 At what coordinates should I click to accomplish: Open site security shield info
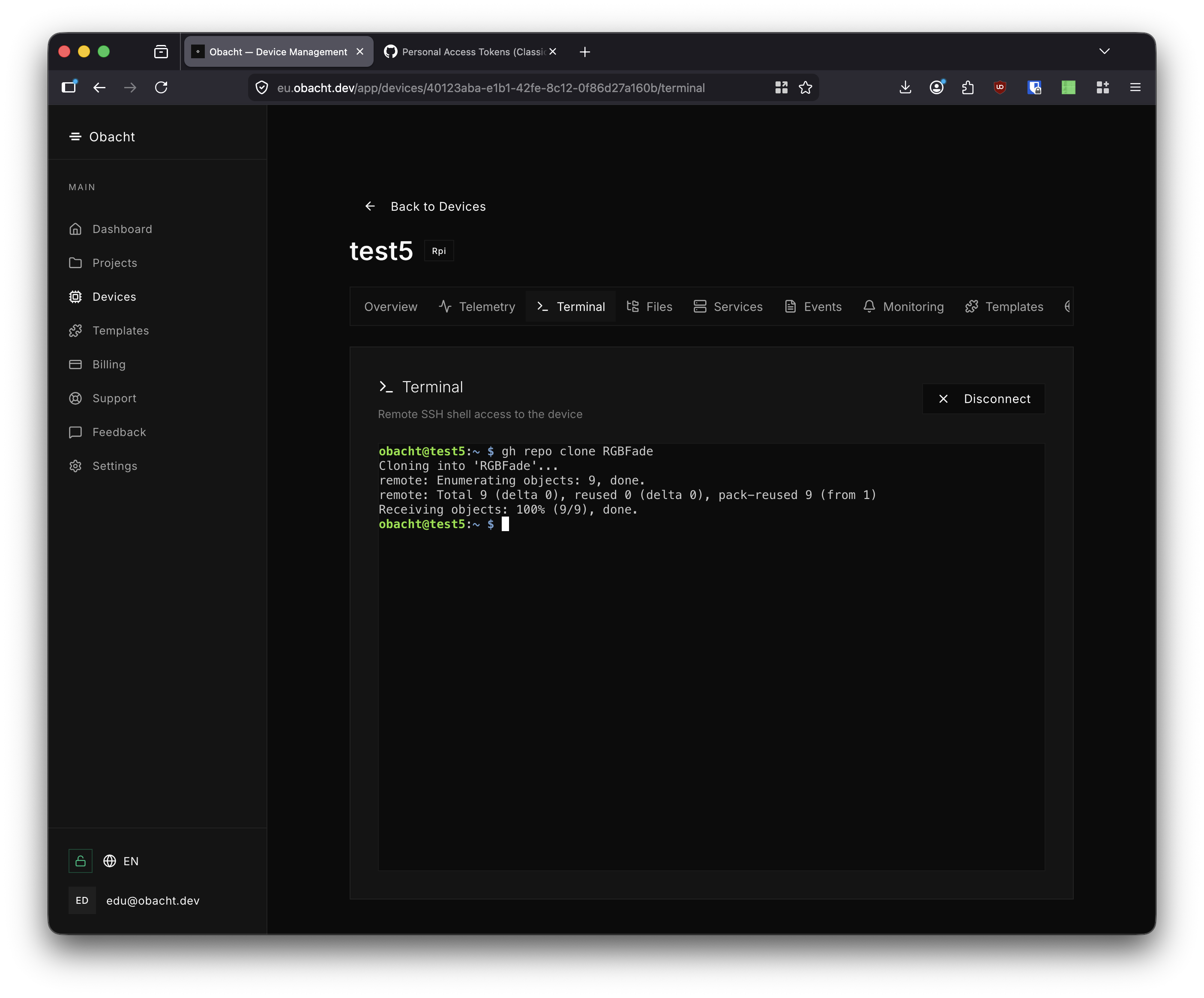(x=262, y=88)
